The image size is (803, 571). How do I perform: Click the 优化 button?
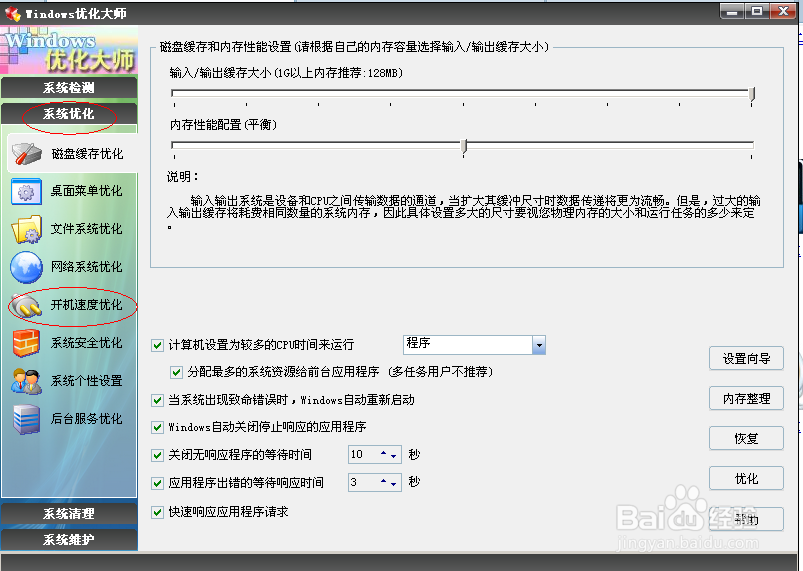[746, 478]
